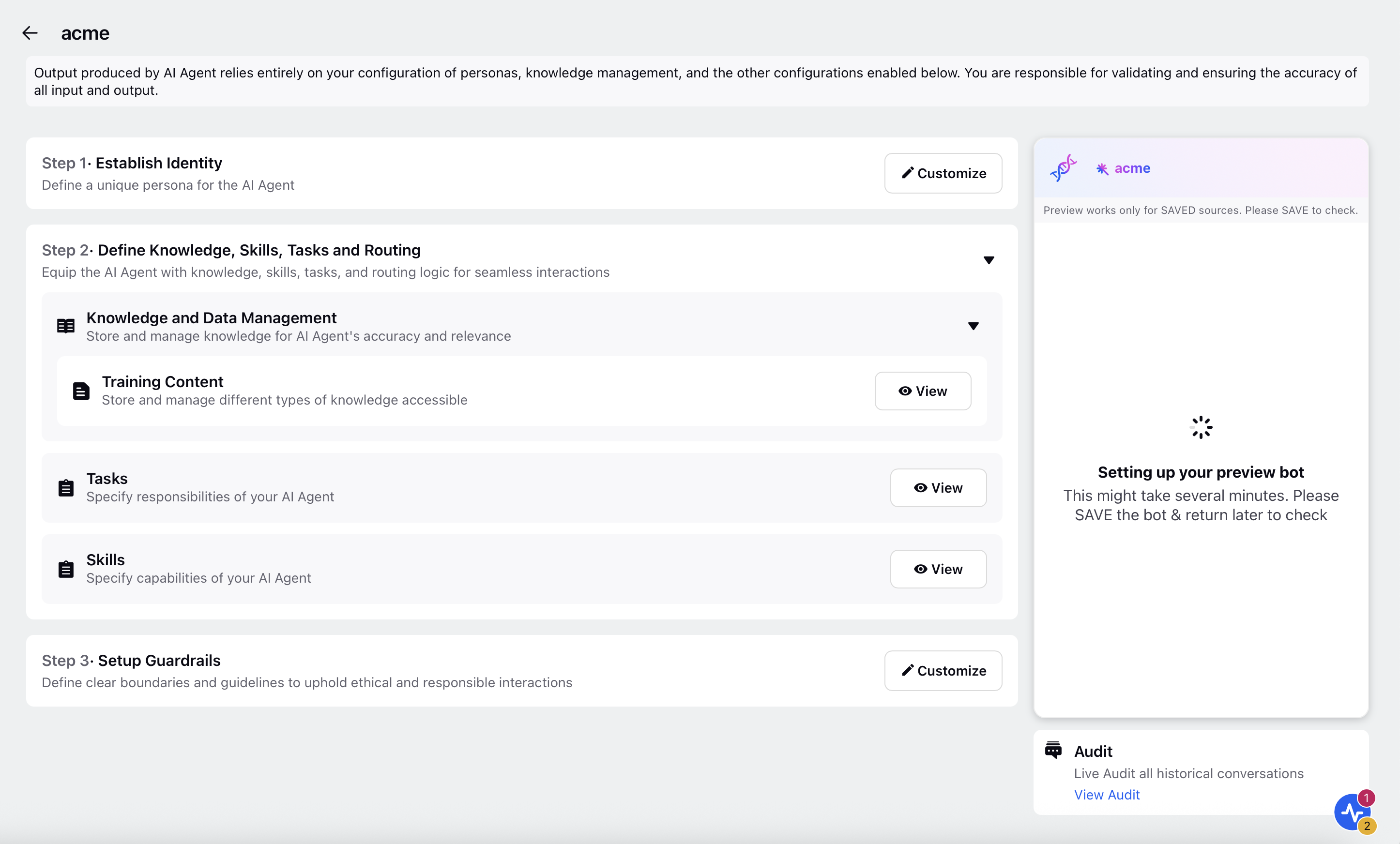1400x844 pixels.
Task: Click 'Live Audit all historical conversations' text
Action: (1188, 773)
